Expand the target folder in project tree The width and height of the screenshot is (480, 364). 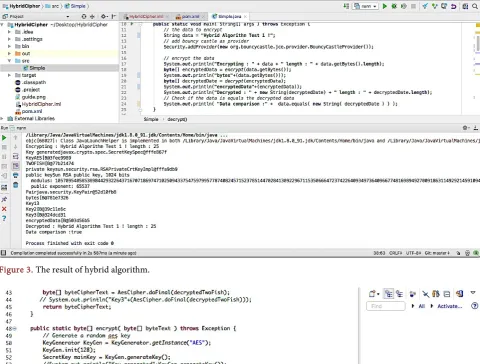click(x=9, y=75)
